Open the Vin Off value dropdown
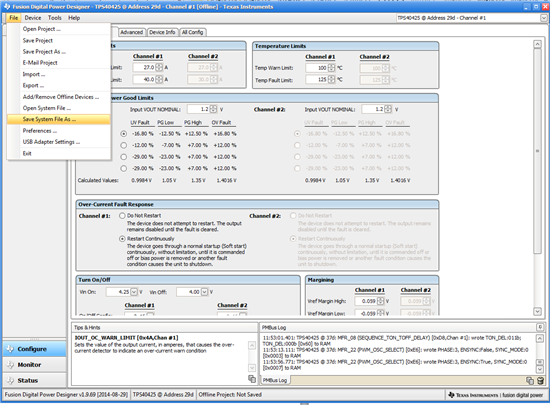550x405 pixels. (204, 292)
